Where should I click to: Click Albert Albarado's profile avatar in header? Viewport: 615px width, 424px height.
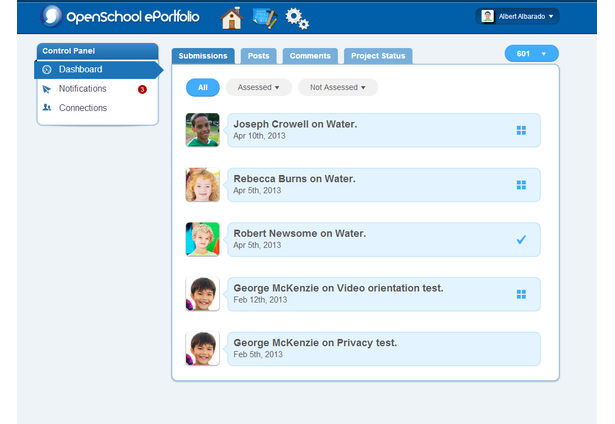(x=487, y=16)
